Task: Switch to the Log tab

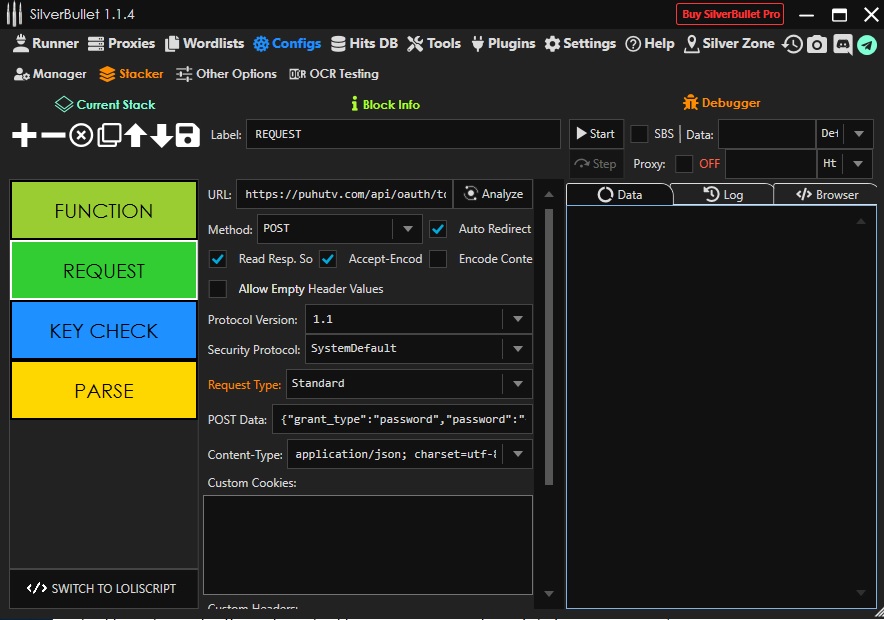Action: [x=723, y=195]
